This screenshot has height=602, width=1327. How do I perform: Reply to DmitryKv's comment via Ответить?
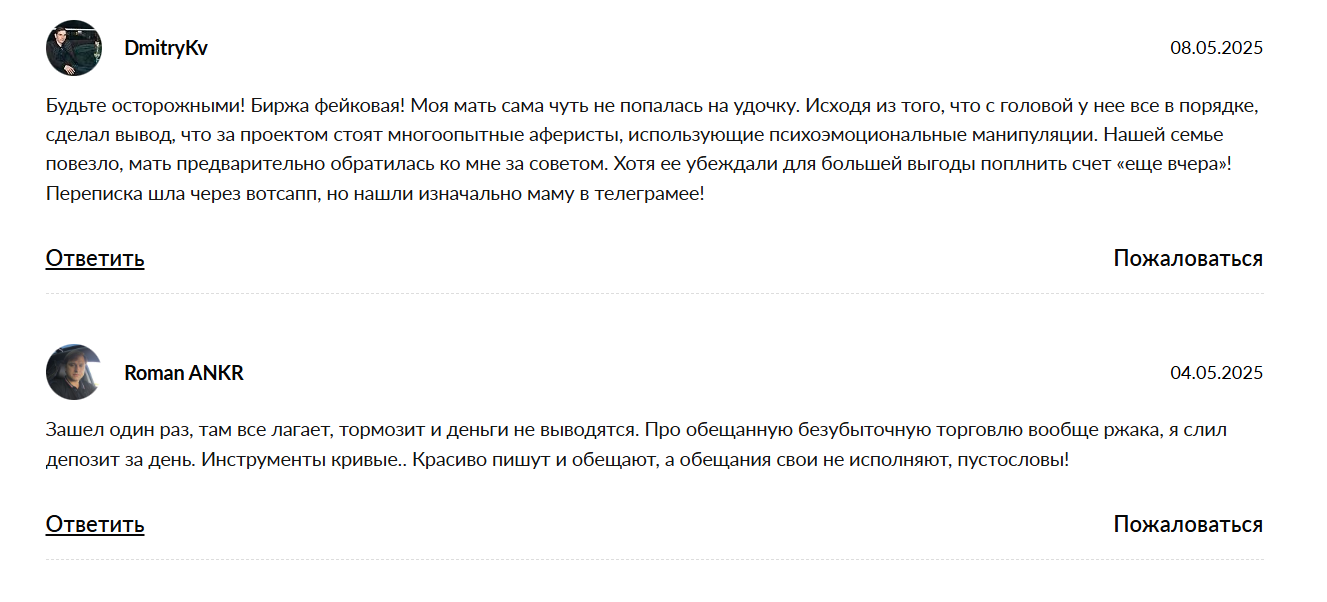[x=95, y=259]
